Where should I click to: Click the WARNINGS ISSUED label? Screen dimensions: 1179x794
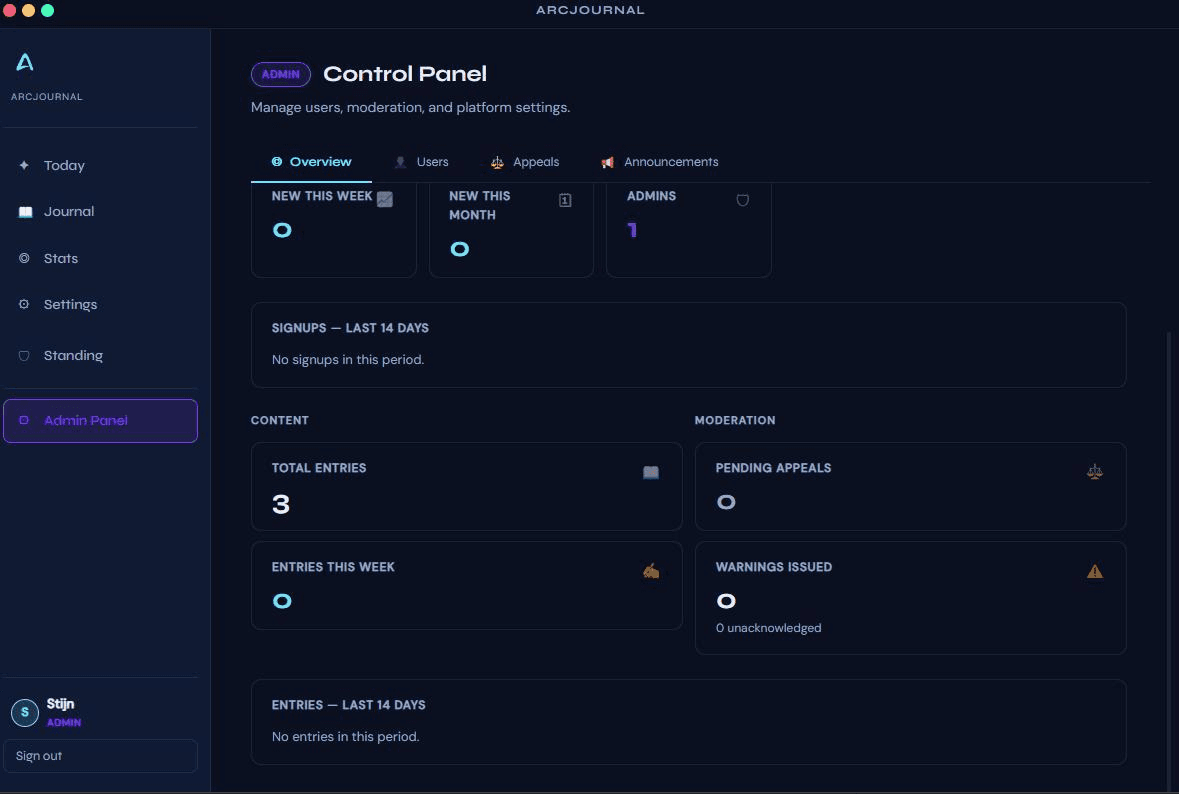click(774, 567)
